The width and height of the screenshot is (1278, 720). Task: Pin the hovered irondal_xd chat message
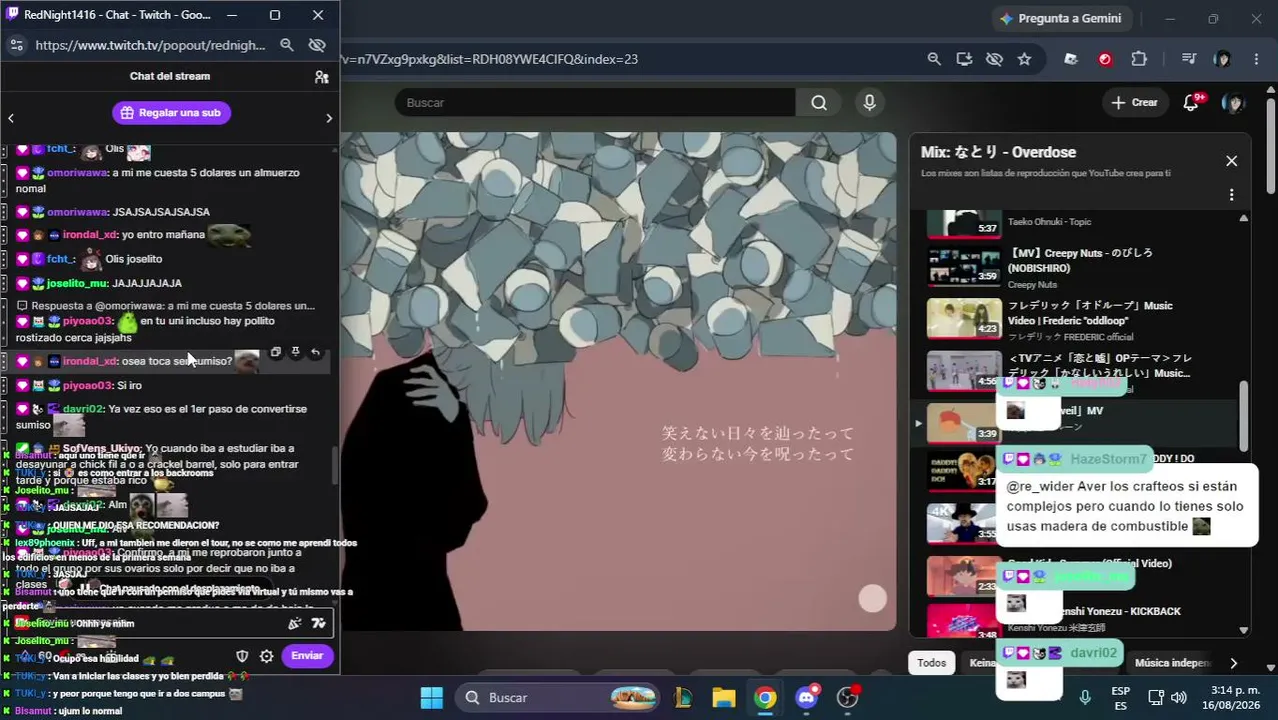295,352
